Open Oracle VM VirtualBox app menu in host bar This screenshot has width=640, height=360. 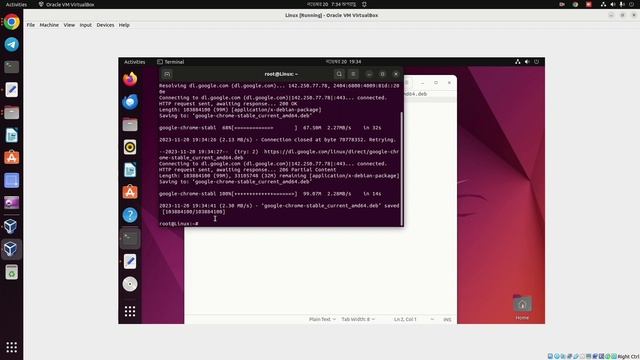66,4
